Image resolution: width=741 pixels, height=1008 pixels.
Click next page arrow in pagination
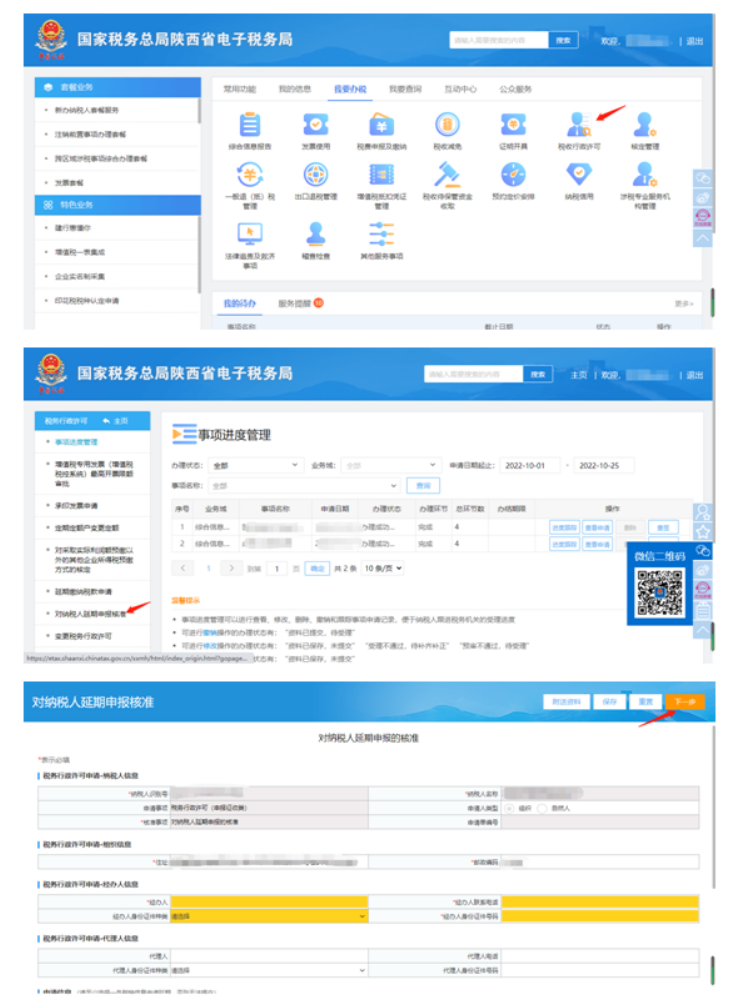231,568
